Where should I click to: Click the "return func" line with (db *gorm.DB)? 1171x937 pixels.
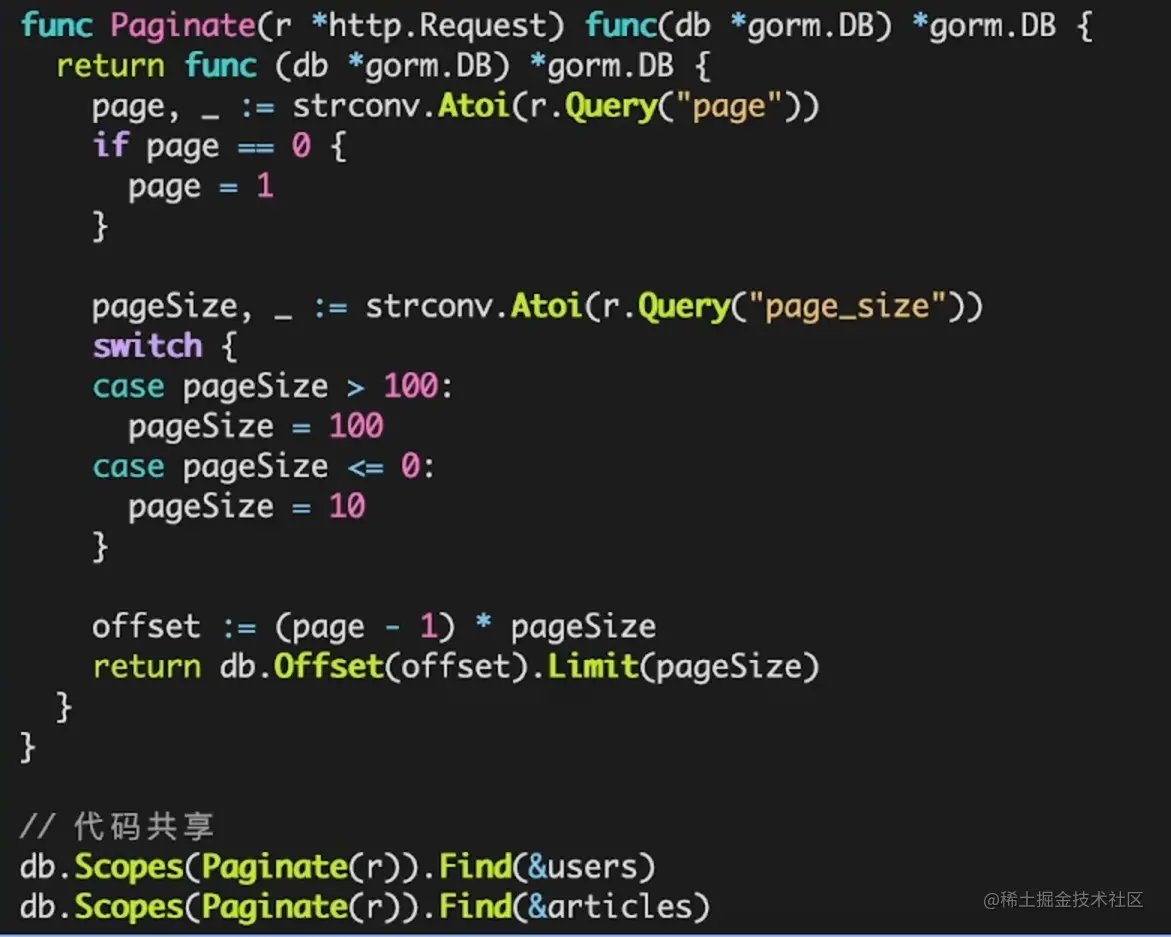[383, 66]
